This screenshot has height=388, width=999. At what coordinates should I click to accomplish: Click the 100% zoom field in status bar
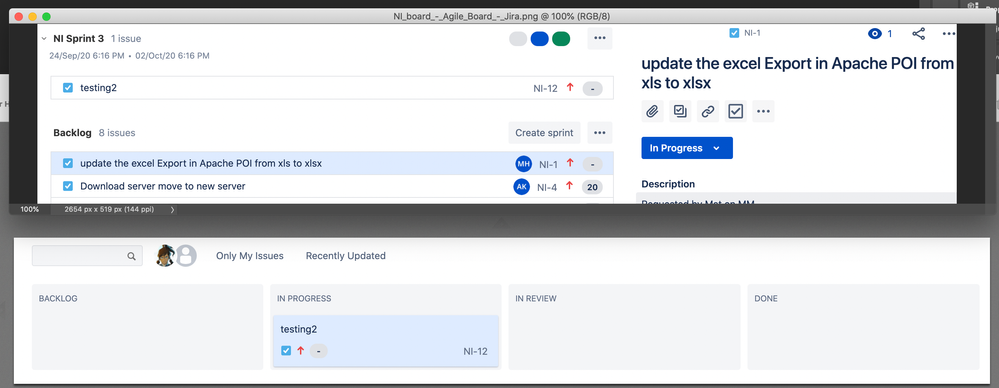pos(29,209)
